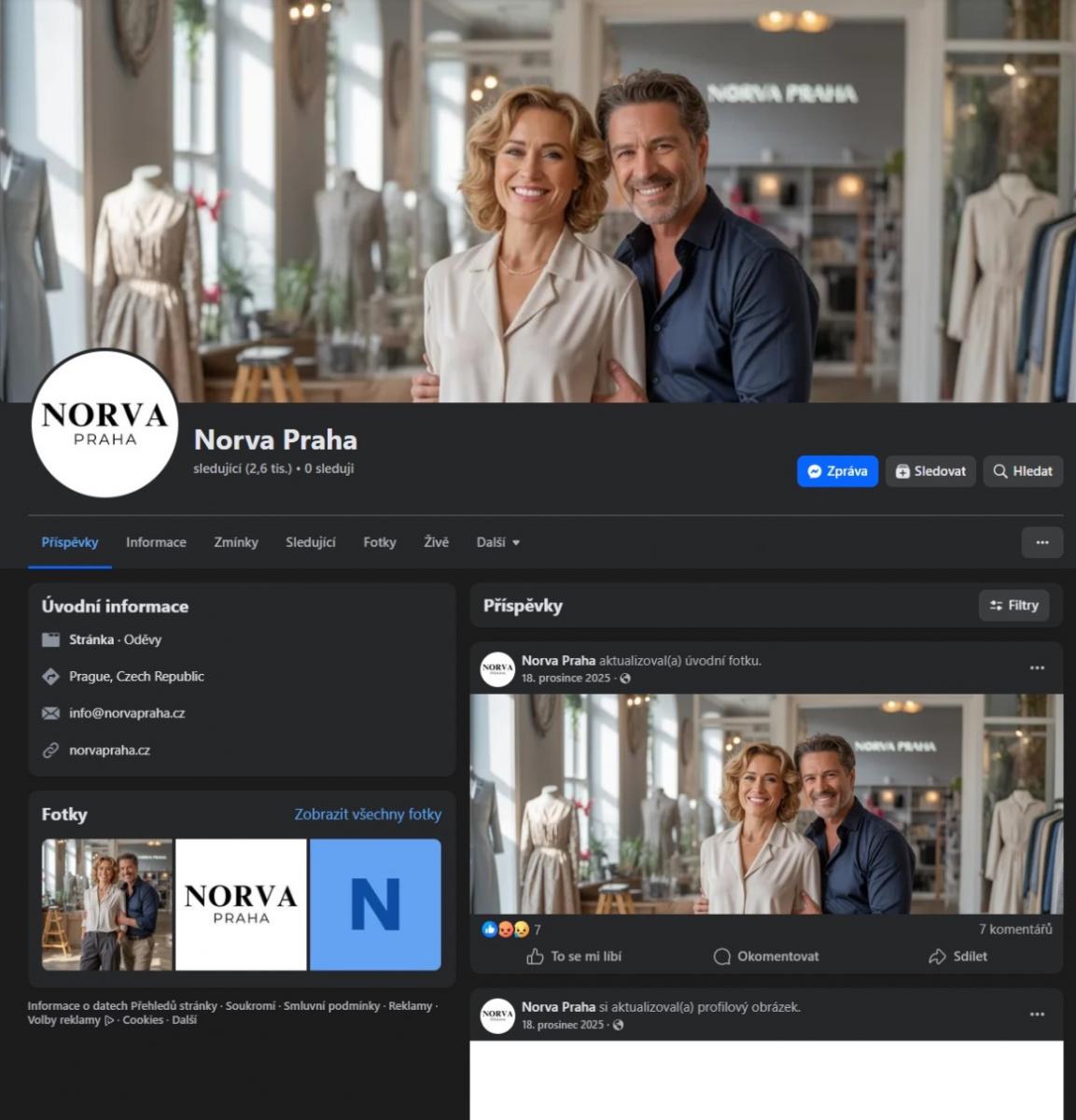The image size is (1076, 1120).
Task: Share the cover photo post
Action: 957,956
